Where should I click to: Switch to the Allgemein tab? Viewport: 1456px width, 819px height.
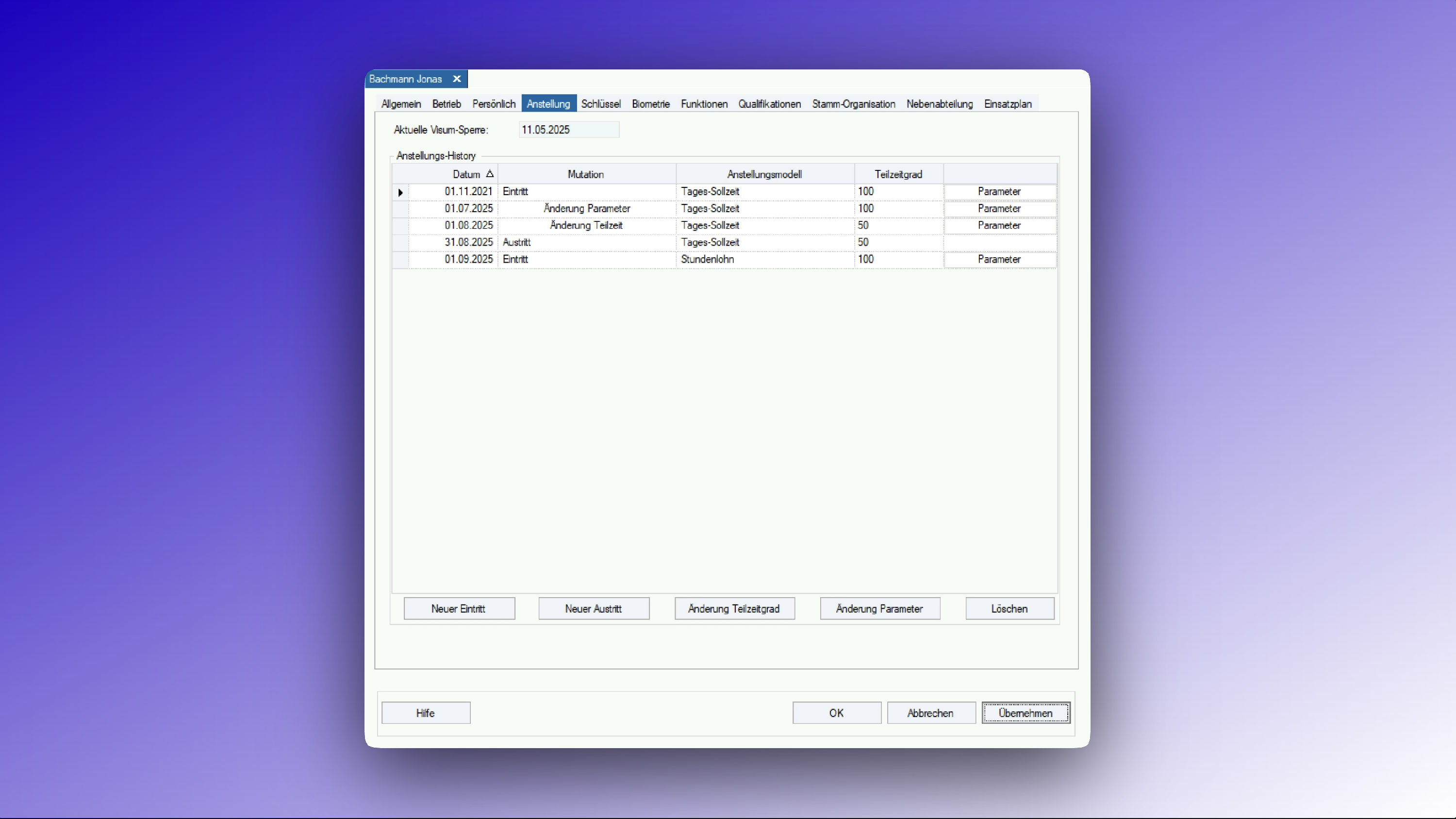(x=401, y=104)
